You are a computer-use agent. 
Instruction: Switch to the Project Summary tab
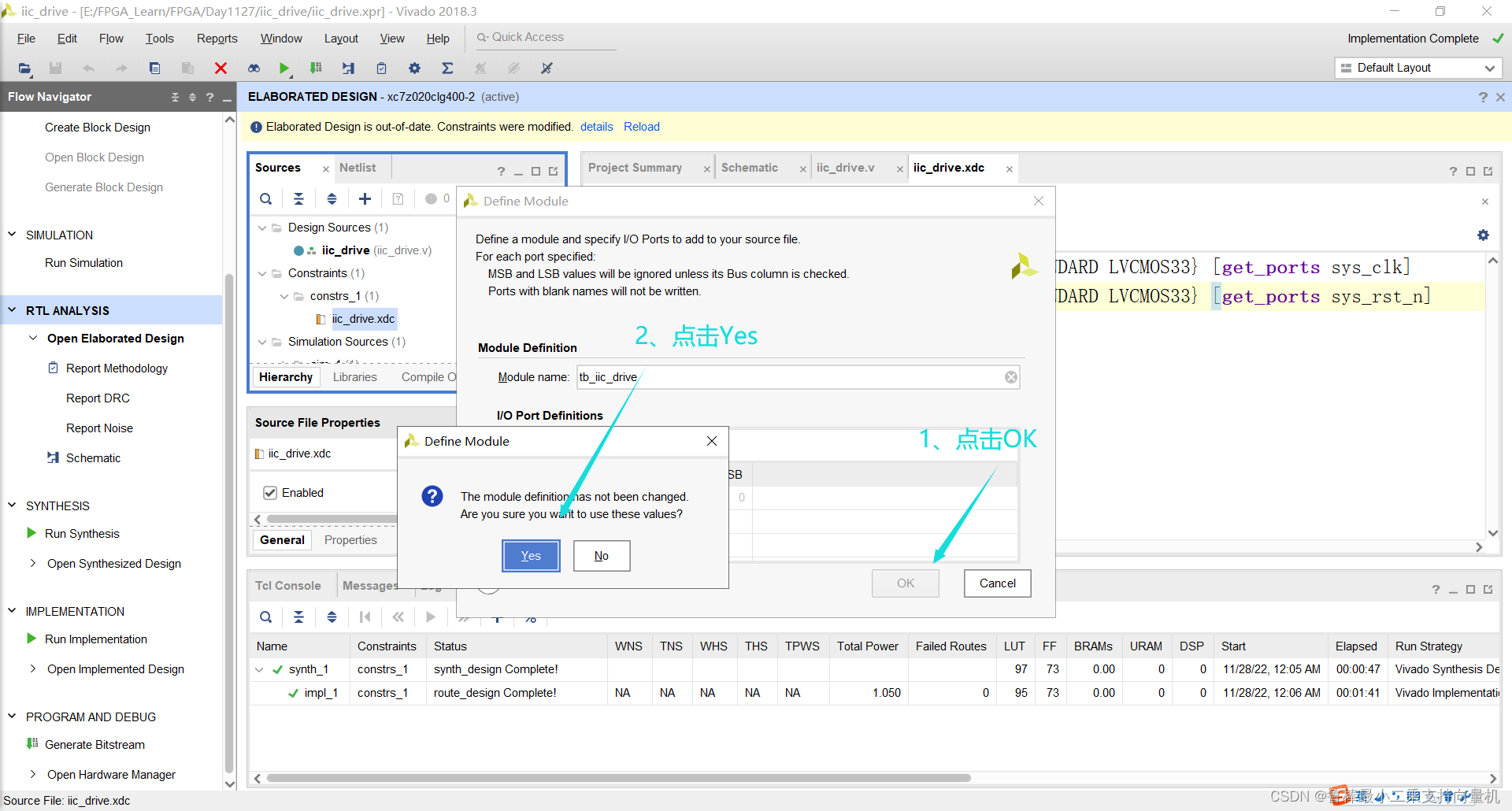click(635, 168)
